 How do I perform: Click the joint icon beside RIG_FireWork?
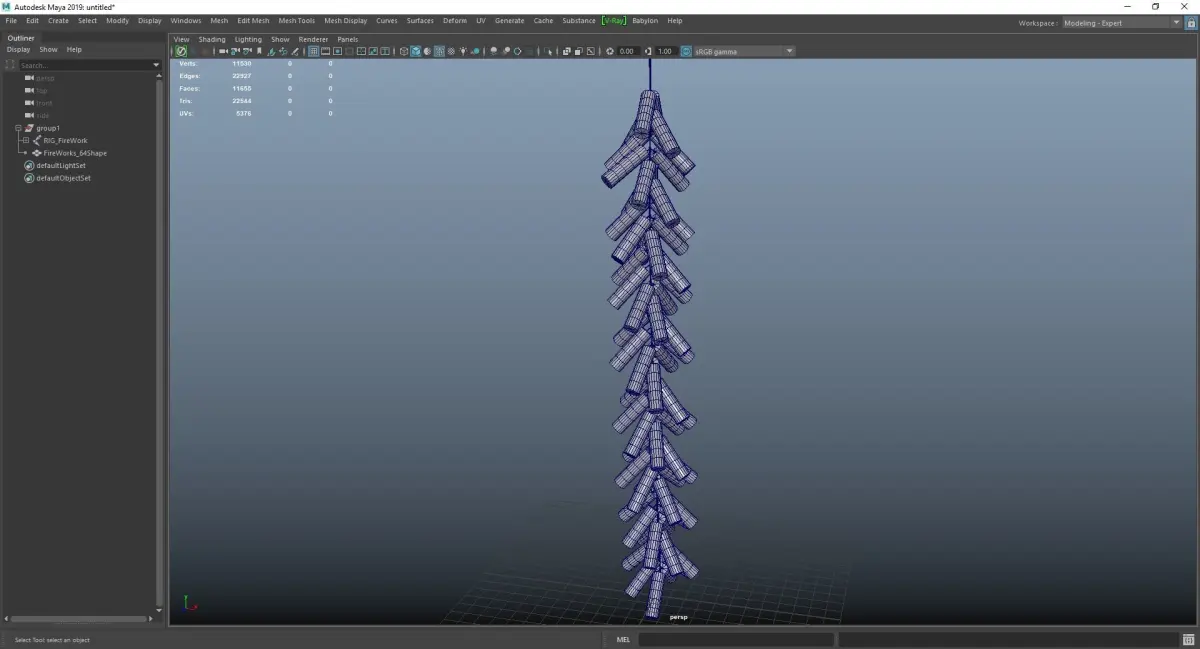tap(37, 141)
